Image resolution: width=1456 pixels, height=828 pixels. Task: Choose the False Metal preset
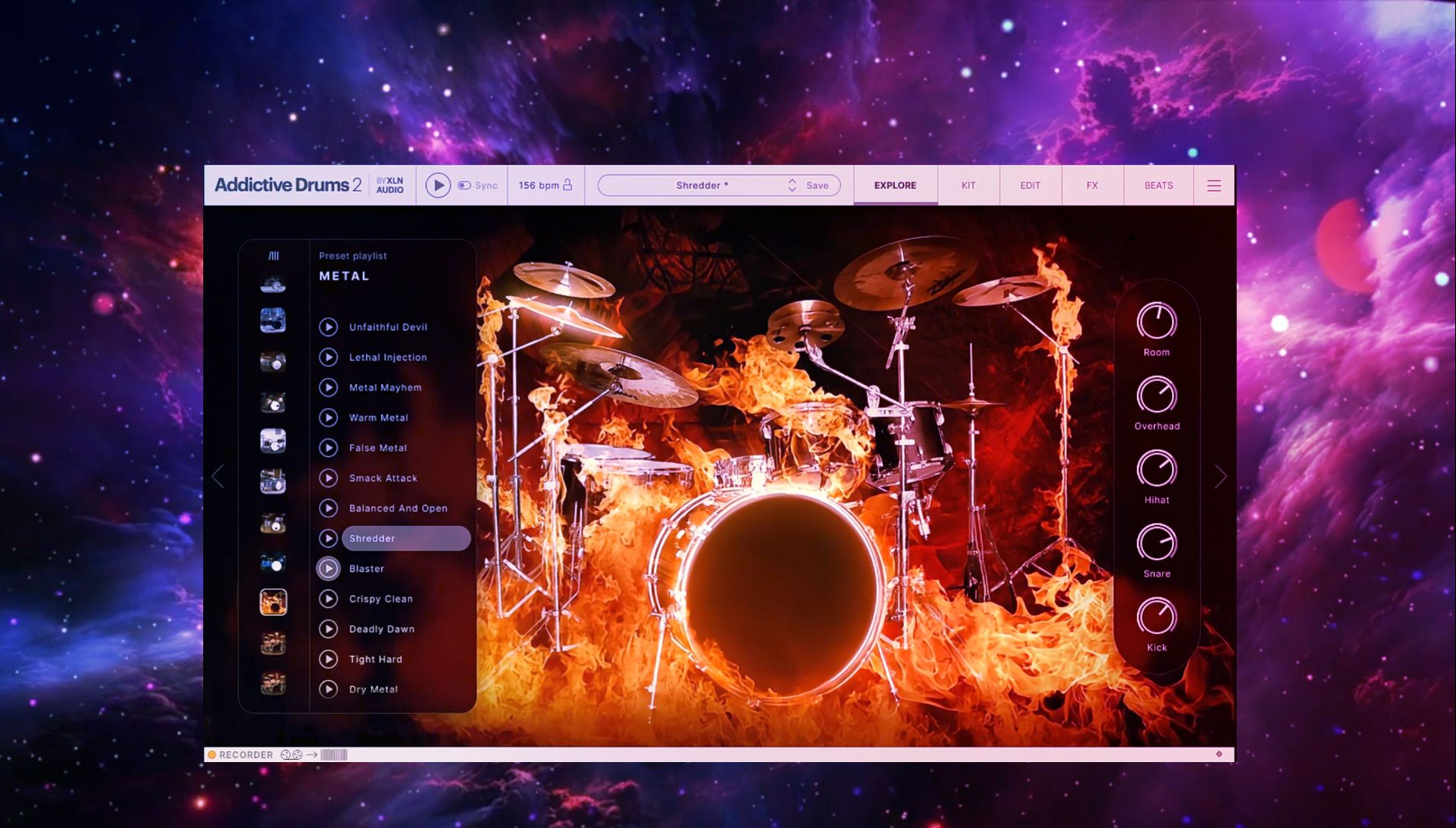[378, 448]
